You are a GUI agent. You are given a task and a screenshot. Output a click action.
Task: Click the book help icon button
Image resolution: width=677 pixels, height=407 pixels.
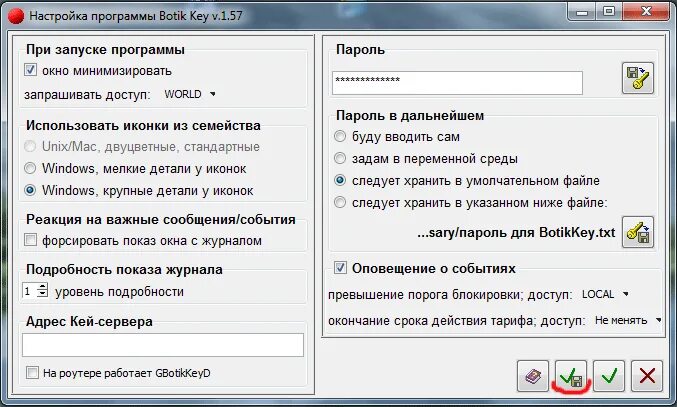[533, 376]
